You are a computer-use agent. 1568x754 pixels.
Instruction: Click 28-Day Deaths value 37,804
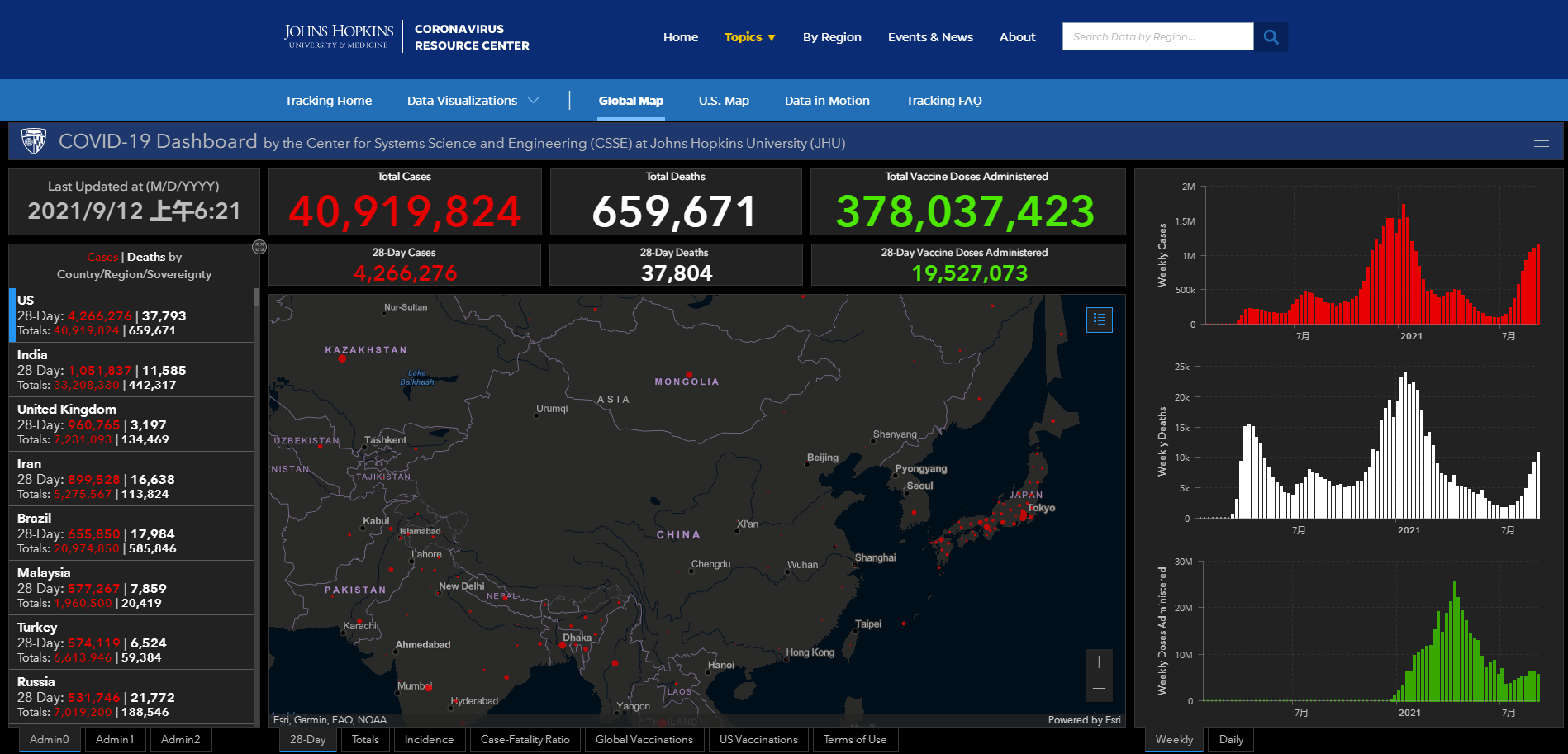pyautogui.click(x=677, y=273)
